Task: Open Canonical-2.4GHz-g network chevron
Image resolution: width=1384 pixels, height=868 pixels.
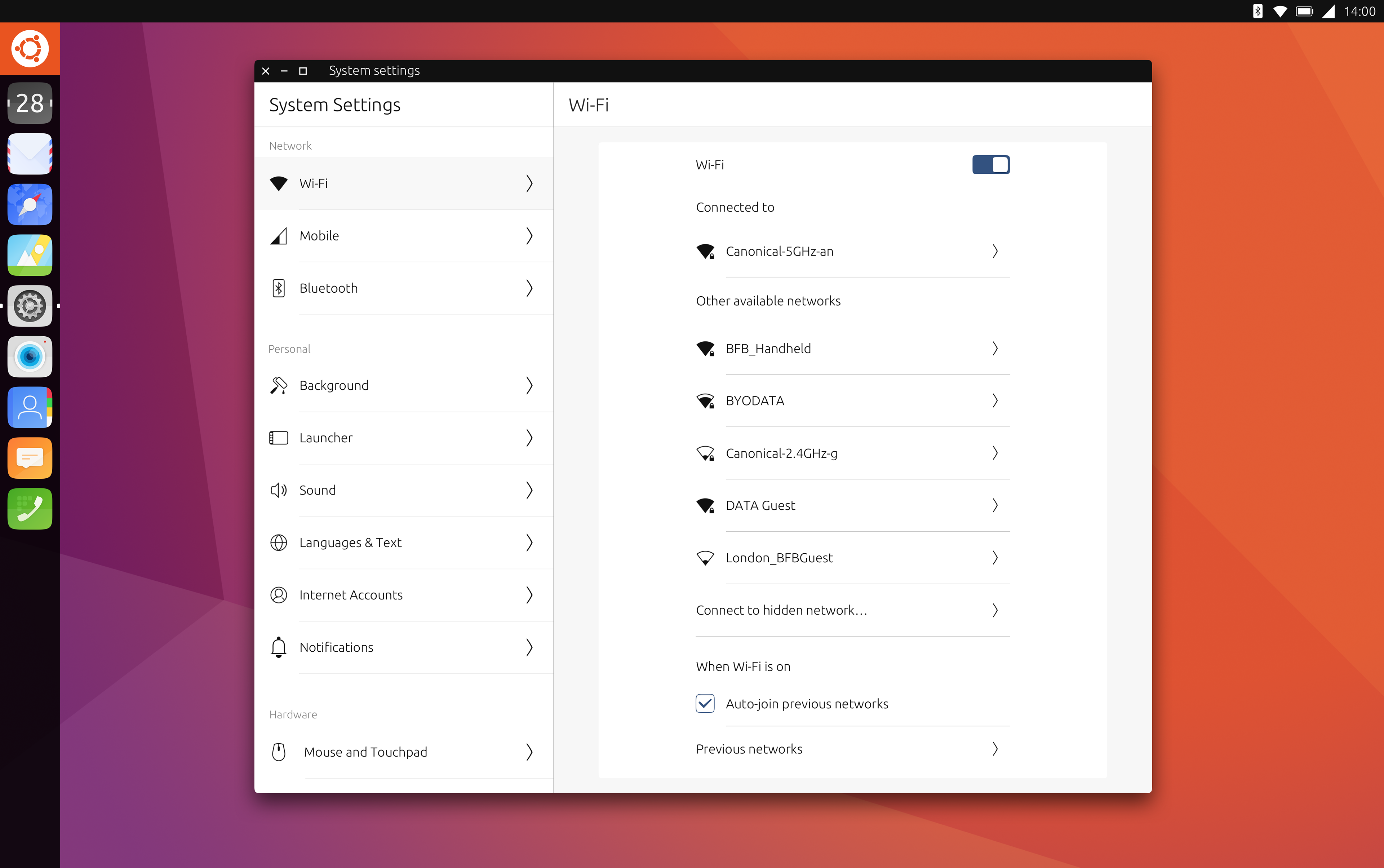Action: coord(995,453)
